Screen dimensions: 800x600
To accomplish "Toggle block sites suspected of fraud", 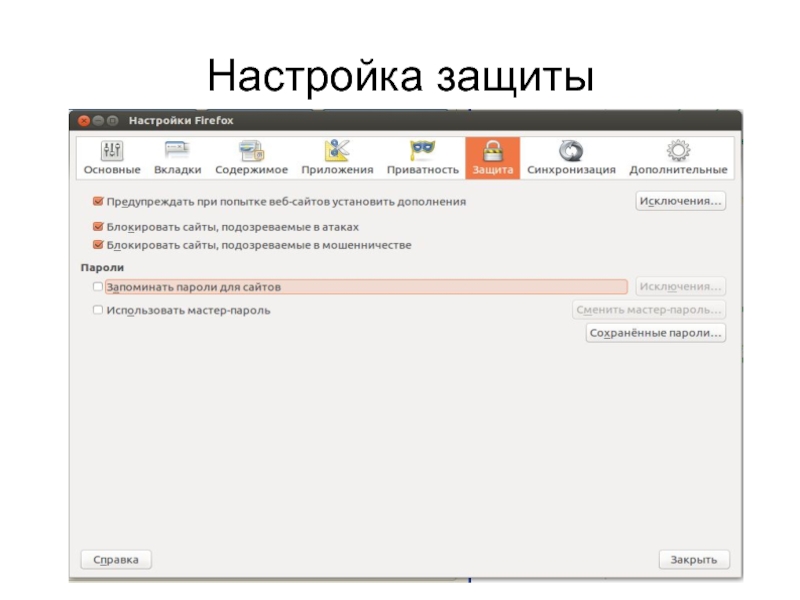I will pos(98,244).
